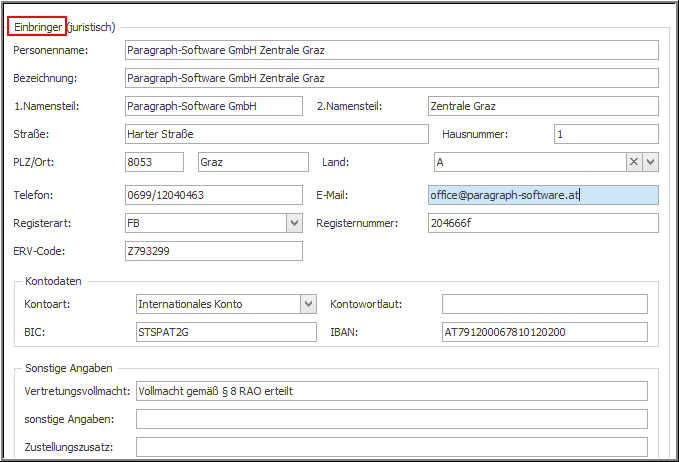
Task: Click the IBAN: label
Action: tap(344, 332)
